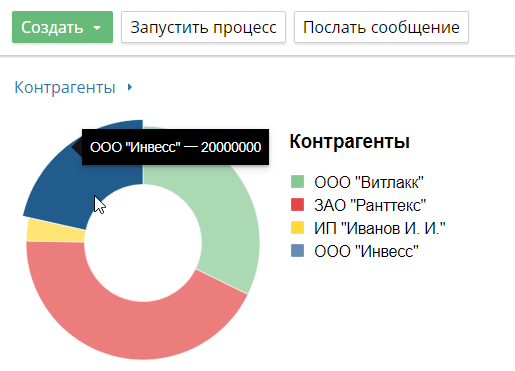The height and width of the screenshot is (371, 515).
Task: Click legend label ЗАО "Ранттекс"
Action: click(x=370, y=205)
